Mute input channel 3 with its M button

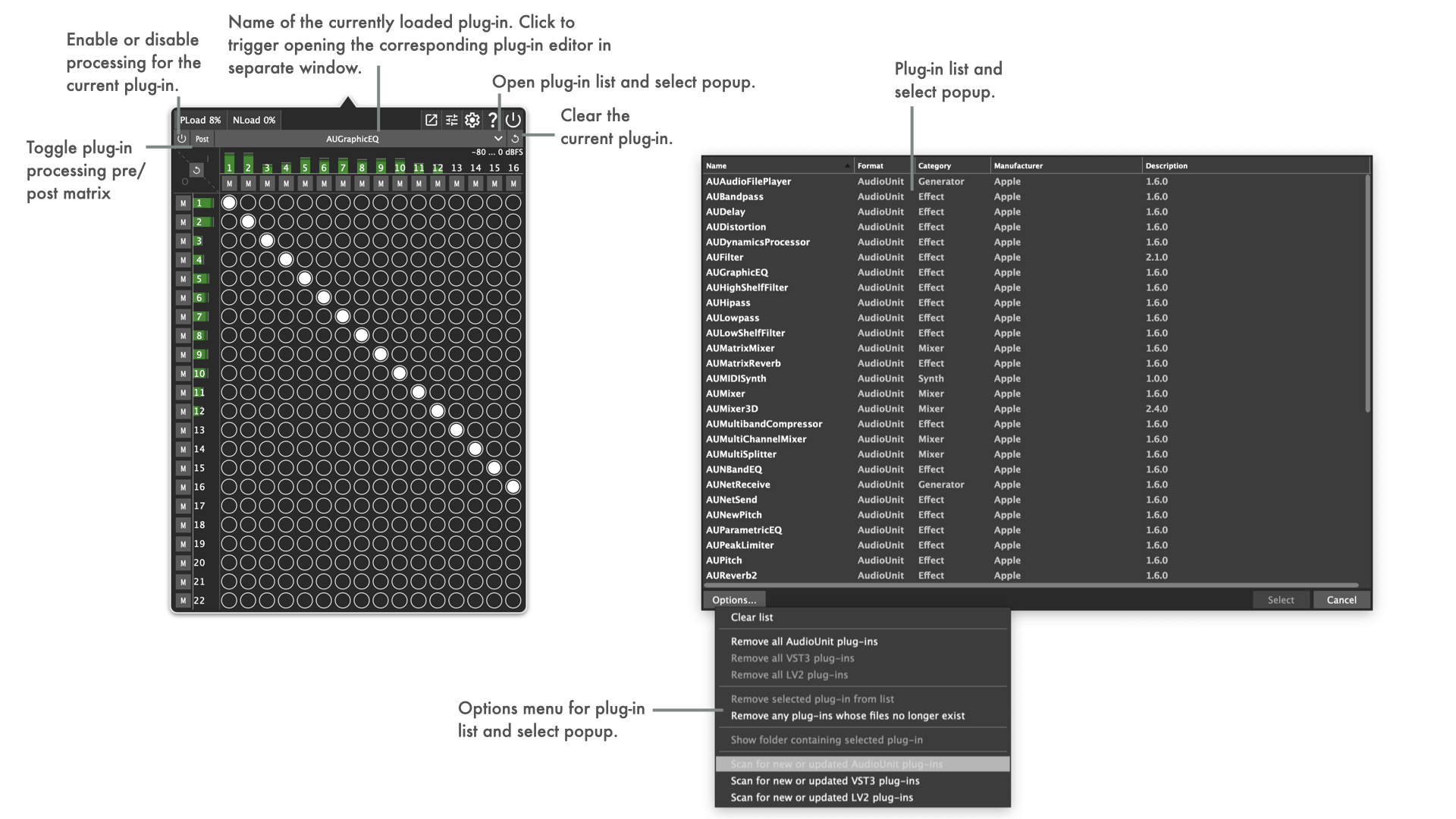tap(183, 241)
